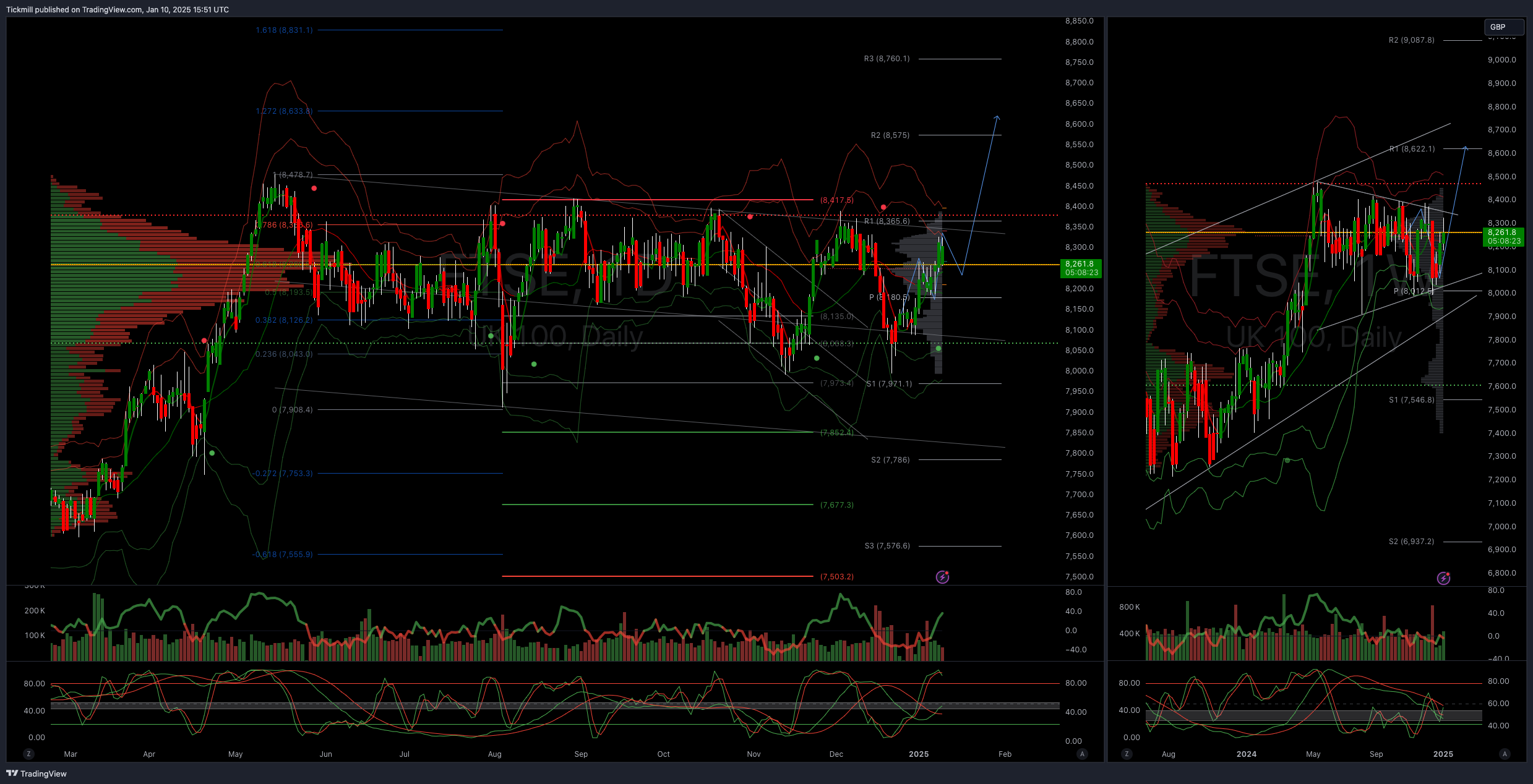This screenshot has height=784, width=1533.
Task: Click the 8,850.0 price axis value
Action: click(x=1080, y=21)
